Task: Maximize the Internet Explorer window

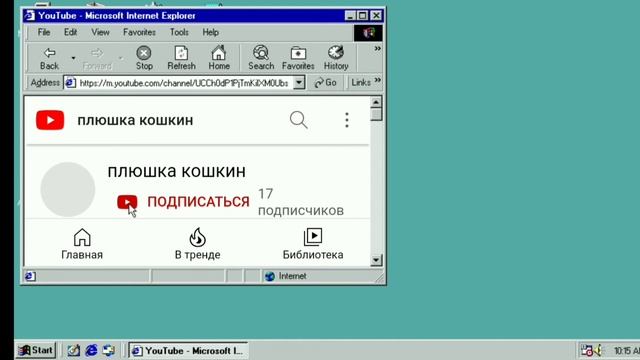Action: 362,16
